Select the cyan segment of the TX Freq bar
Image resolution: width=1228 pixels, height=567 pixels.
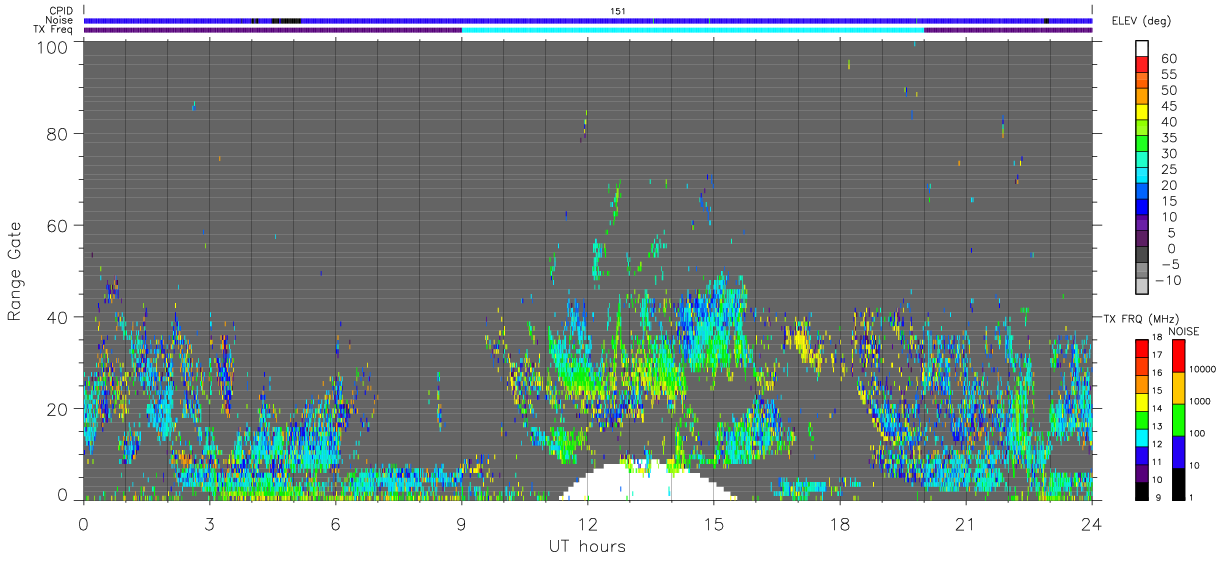(693, 30)
